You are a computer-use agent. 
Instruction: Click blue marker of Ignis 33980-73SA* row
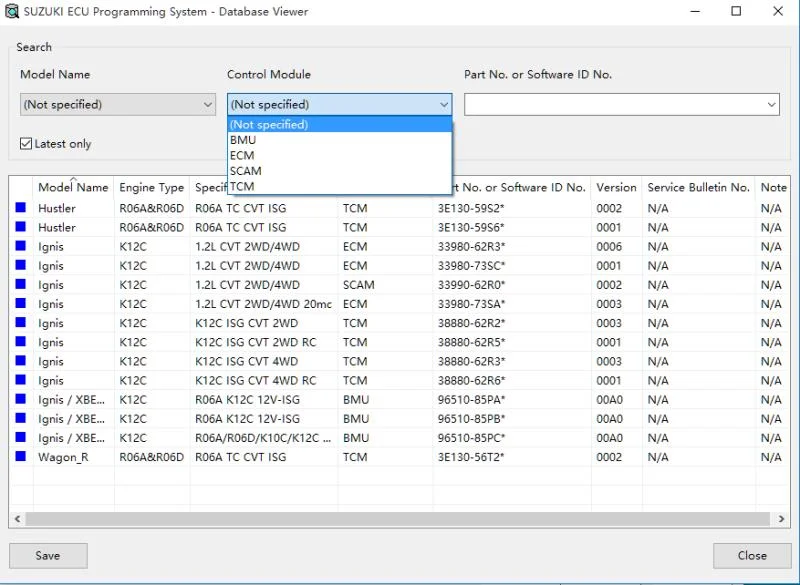[20, 303]
